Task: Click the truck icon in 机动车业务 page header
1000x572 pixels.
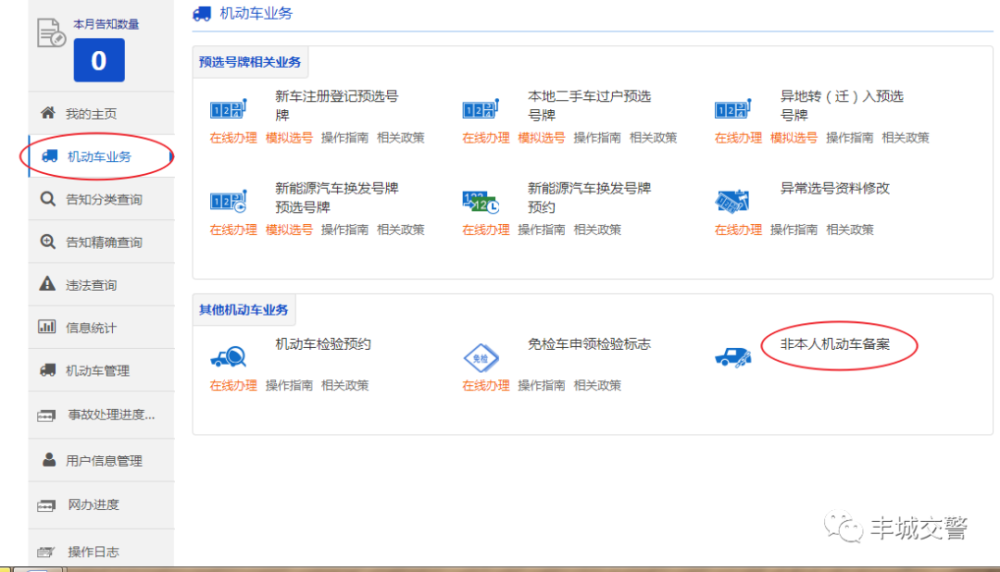Action: point(202,13)
